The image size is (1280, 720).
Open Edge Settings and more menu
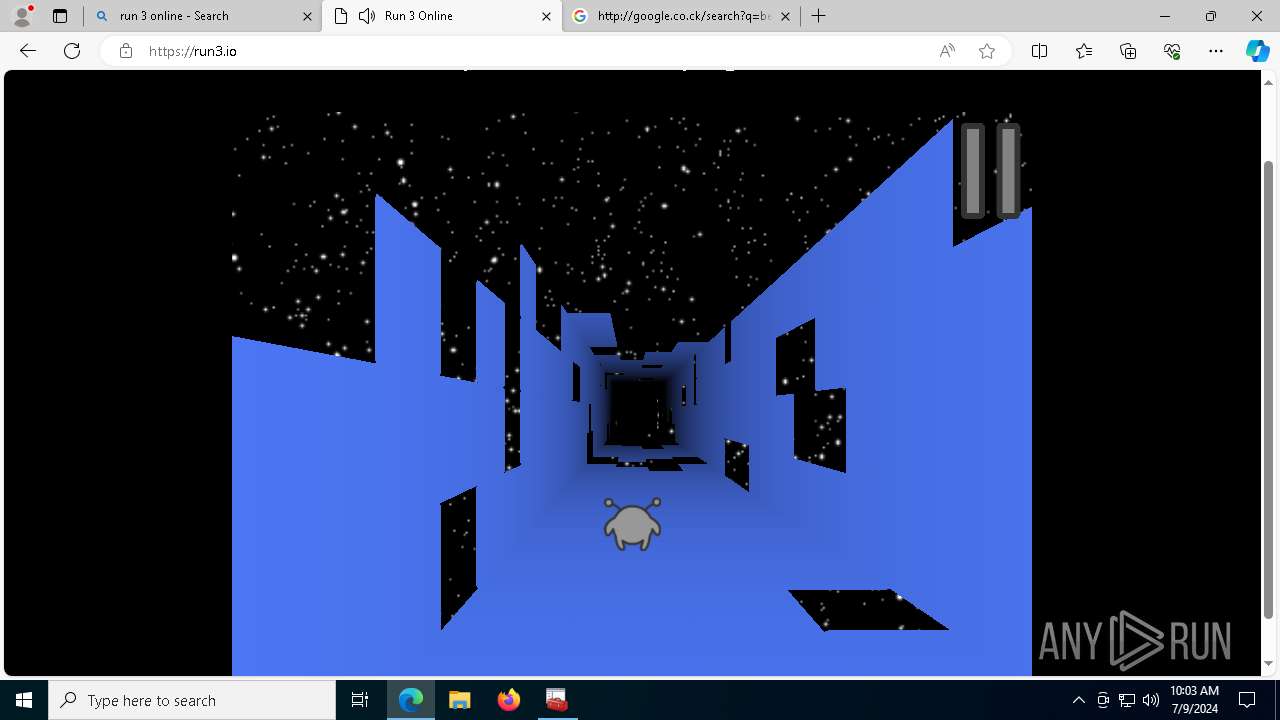pyautogui.click(x=1216, y=51)
